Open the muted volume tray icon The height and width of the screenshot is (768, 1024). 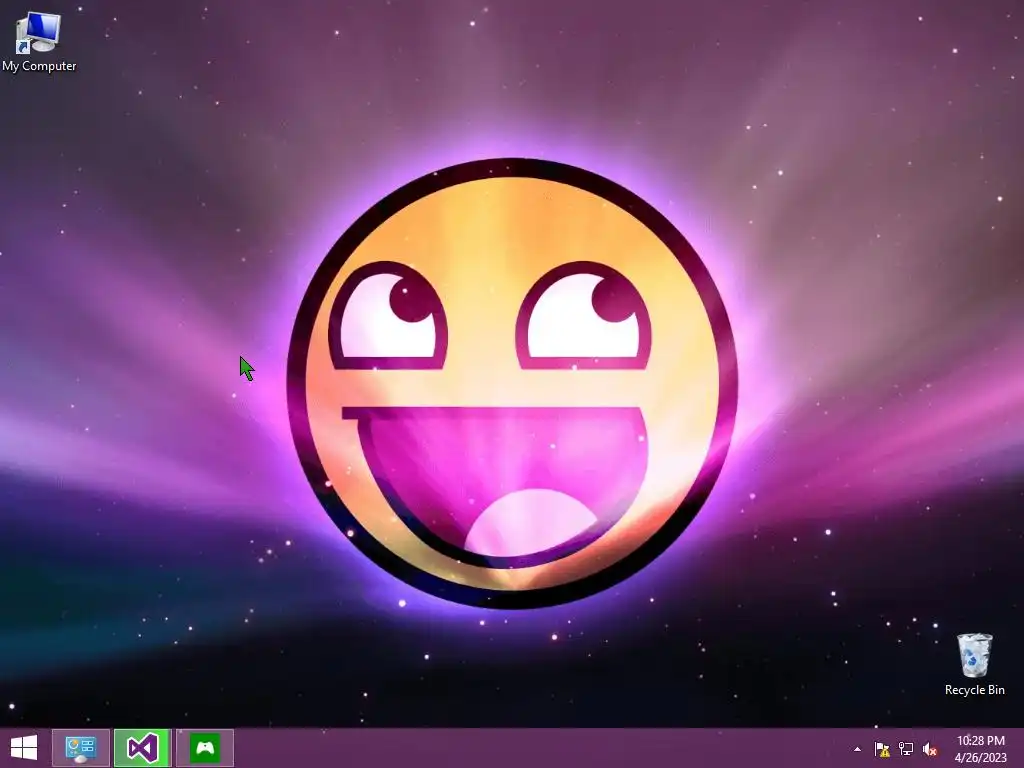click(x=930, y=749)
